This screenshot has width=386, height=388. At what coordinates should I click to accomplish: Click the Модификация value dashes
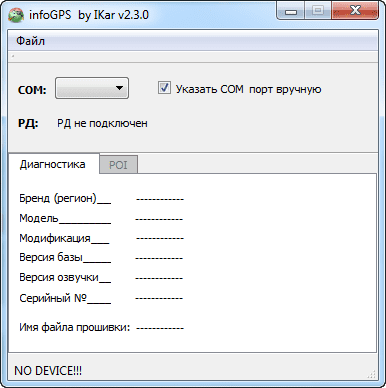(x=160, y=238)
